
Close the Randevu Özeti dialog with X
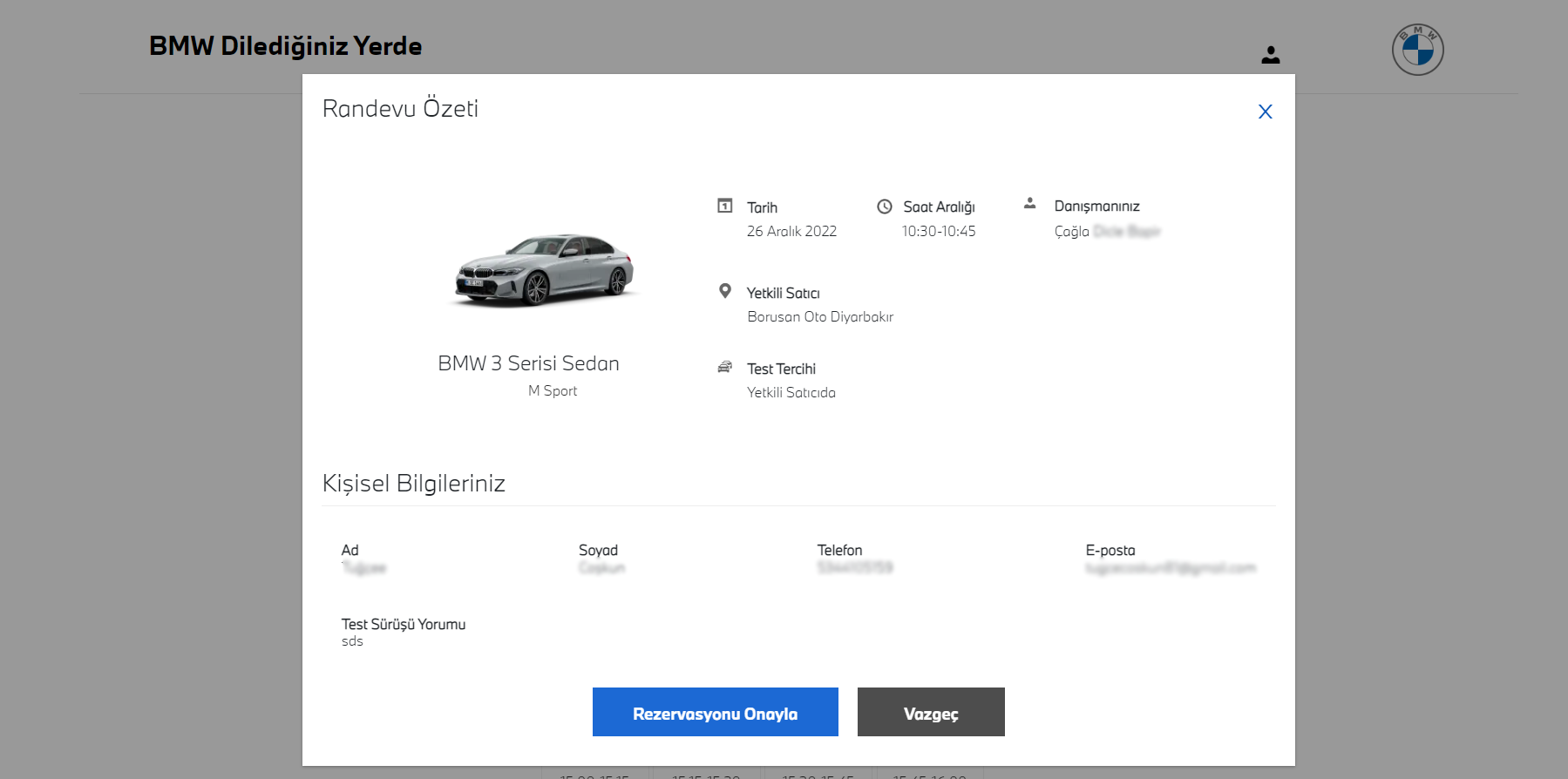tap(1265, 112)
